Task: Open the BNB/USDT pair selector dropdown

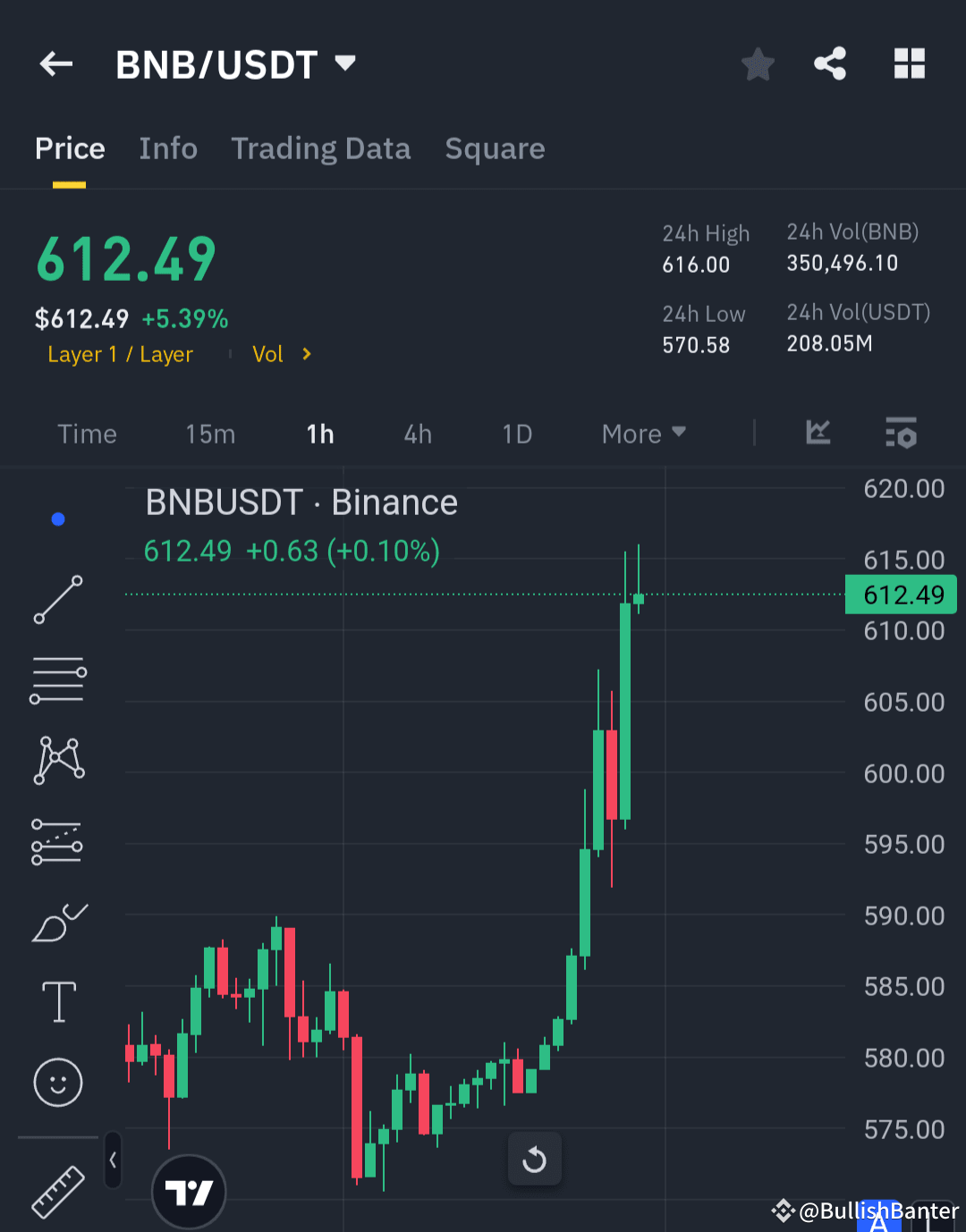Action: click(x=345, y=63)
